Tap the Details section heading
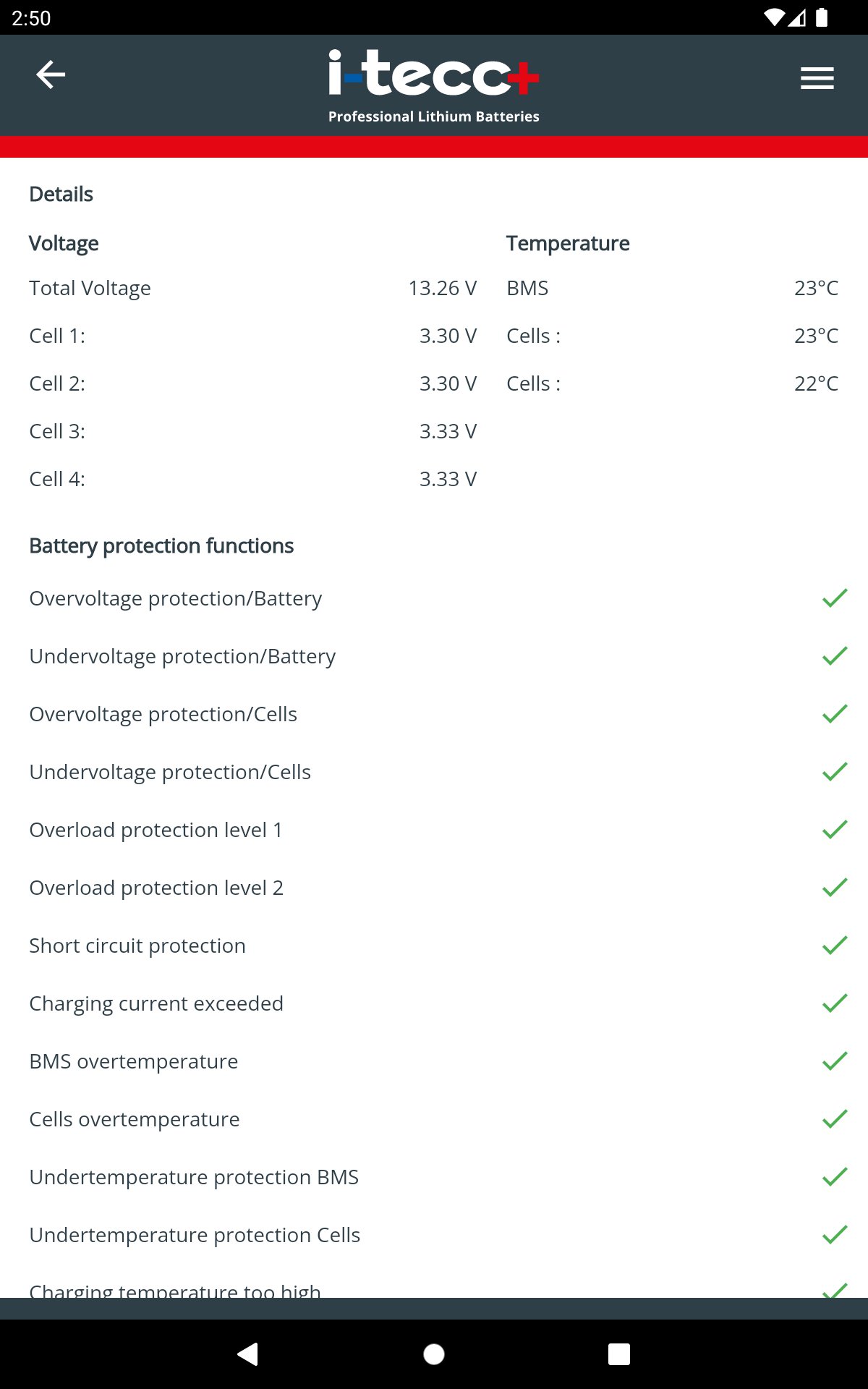Screen dimensions: 868x1389 (x=61, y=194)
